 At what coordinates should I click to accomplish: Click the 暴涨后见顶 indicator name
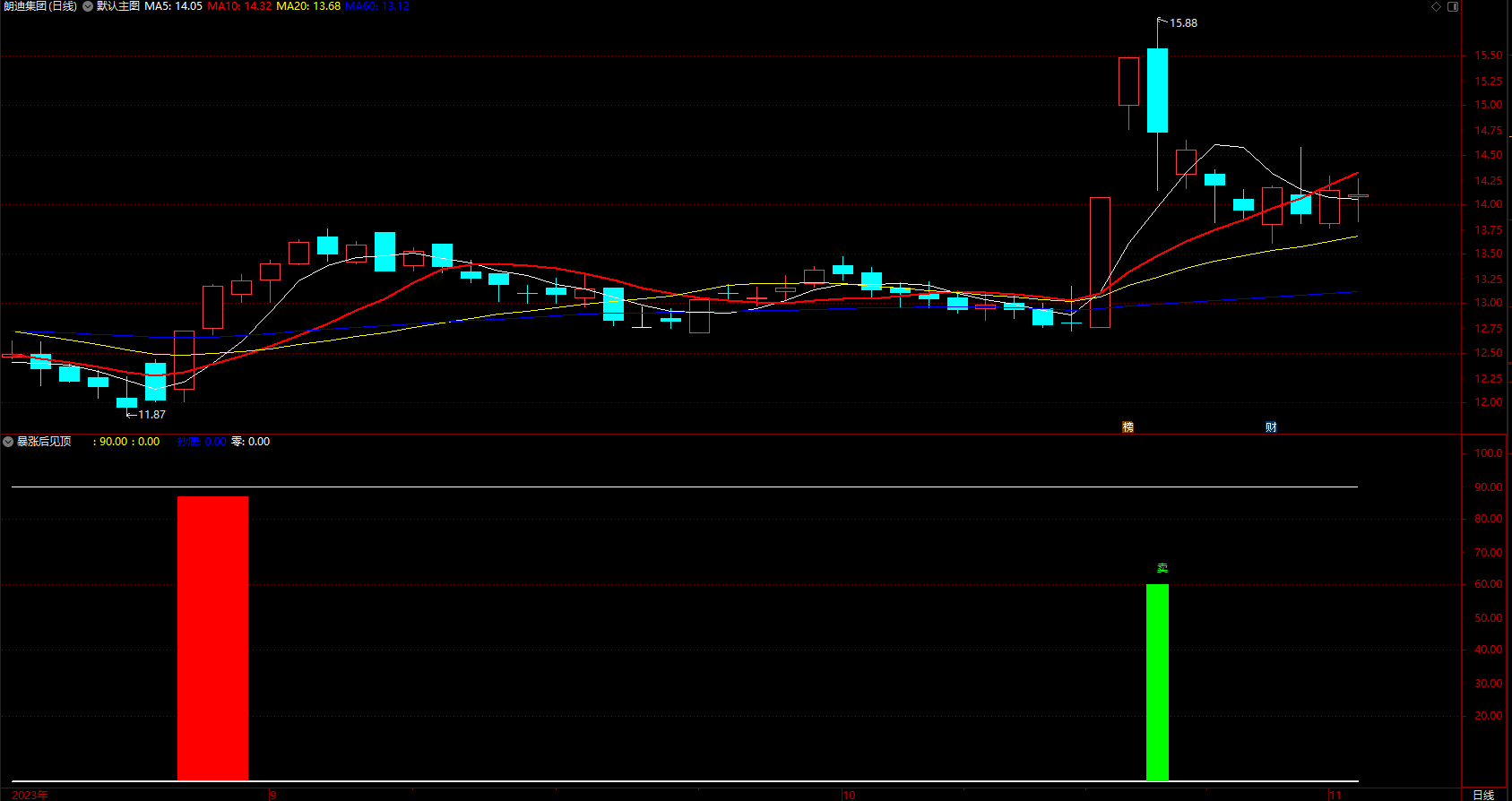(x=44, y=442)
